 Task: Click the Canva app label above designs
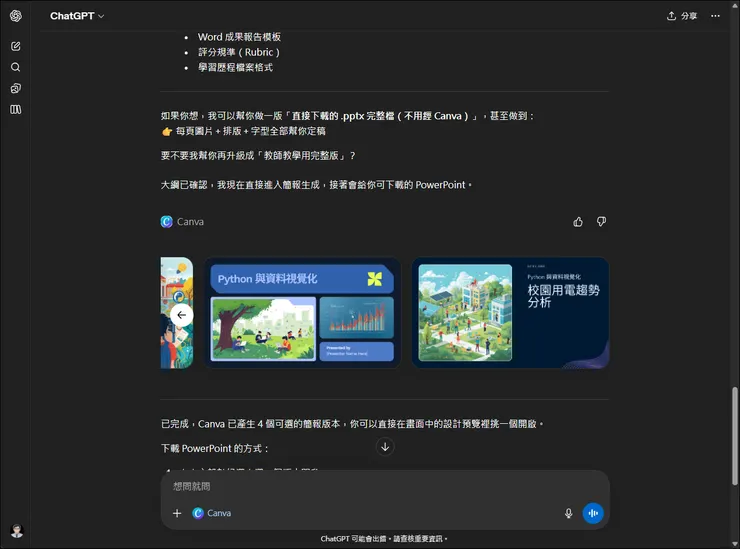click(182, 221)
